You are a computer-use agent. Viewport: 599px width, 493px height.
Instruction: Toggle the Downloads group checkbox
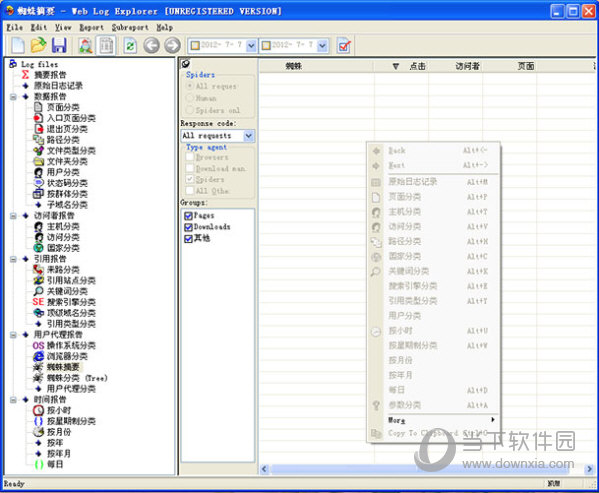[x=188, y=227]
